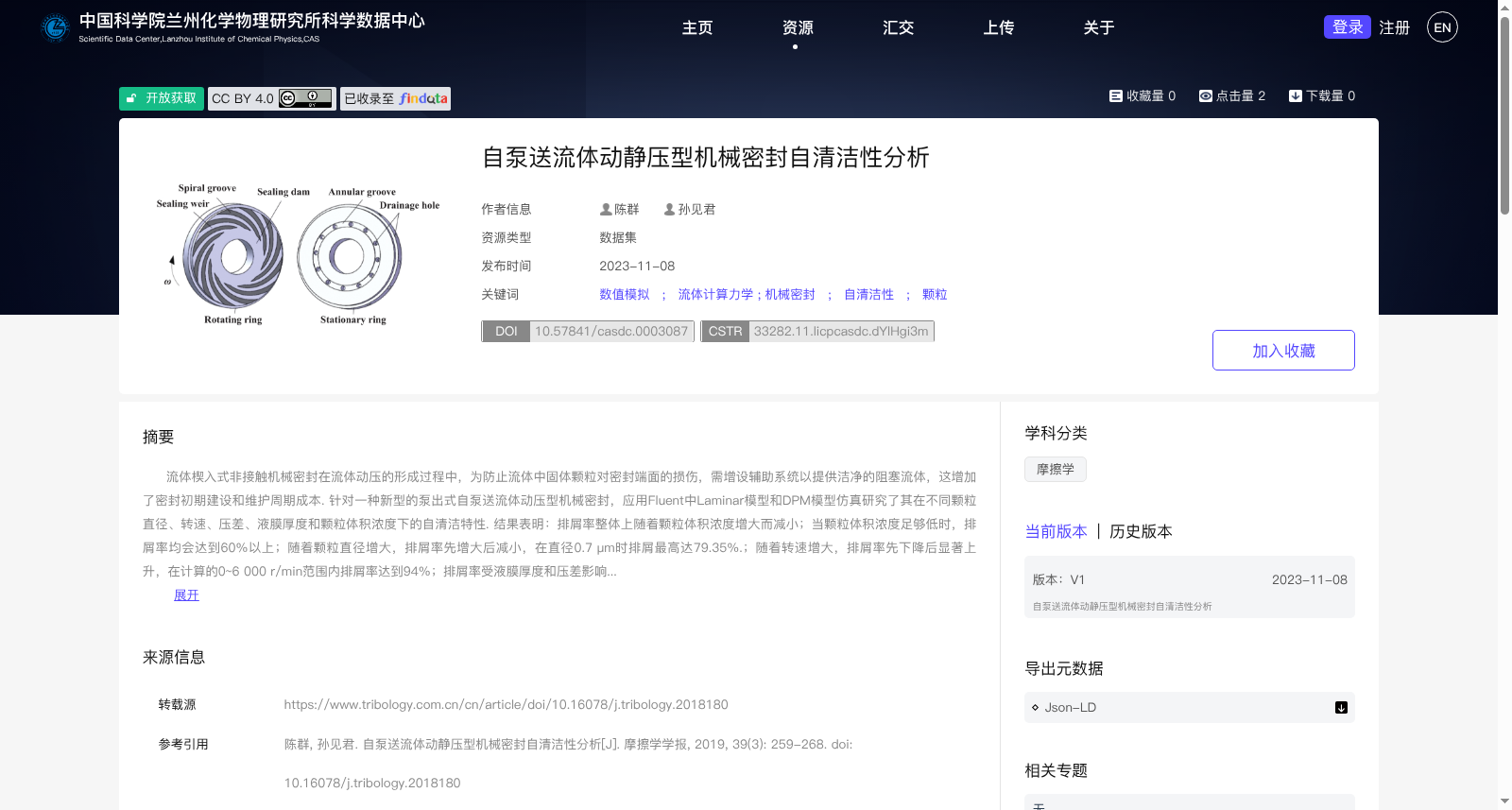Click the 数据集 resource type text
Screen dimensions: 1512x810
tap(618, 238)
